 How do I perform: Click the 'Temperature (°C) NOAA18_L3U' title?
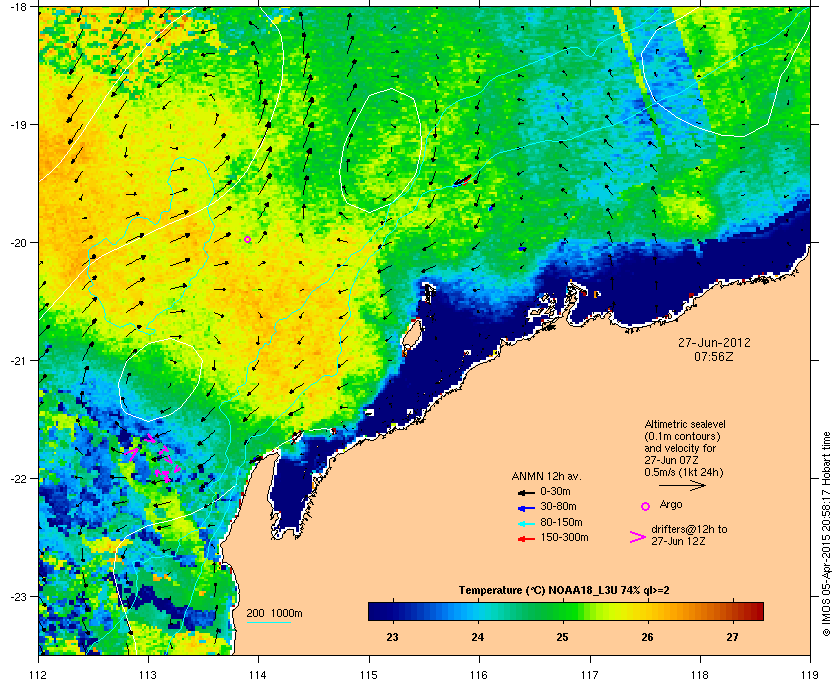point(564,591)
